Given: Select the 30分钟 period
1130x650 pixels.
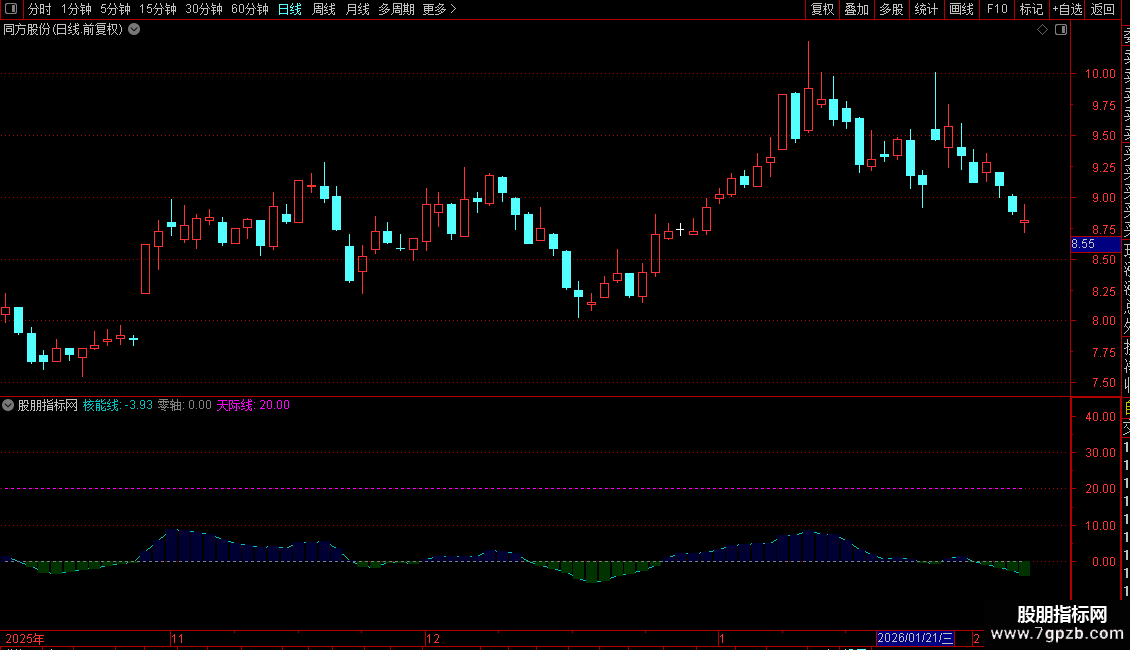Looking at the screenshot, I should tap(204, 9).
